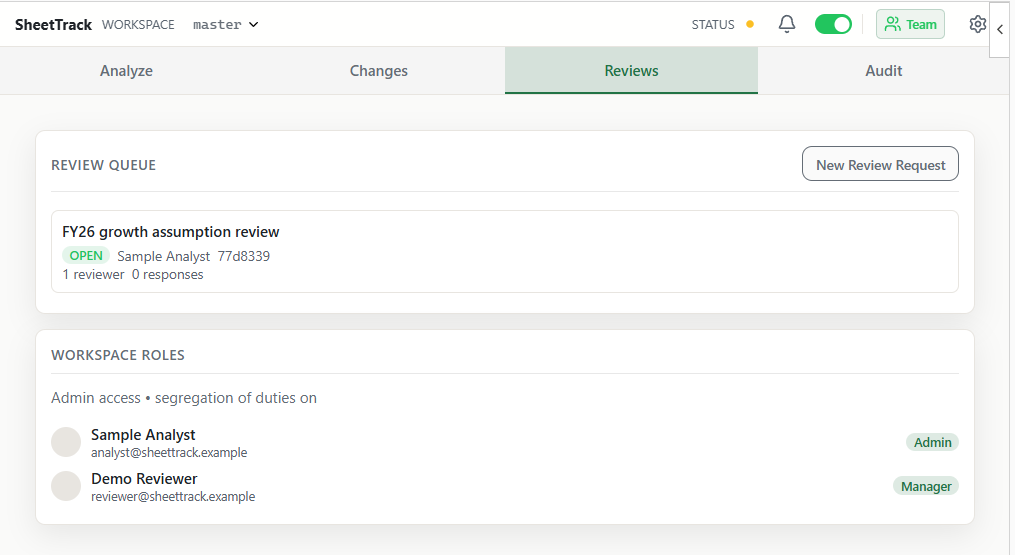The width and height of the screenshot is (1015, 555).
Task: Click the Demo Reviewer name
Action: pyautogui.click(x=144, y=479)
